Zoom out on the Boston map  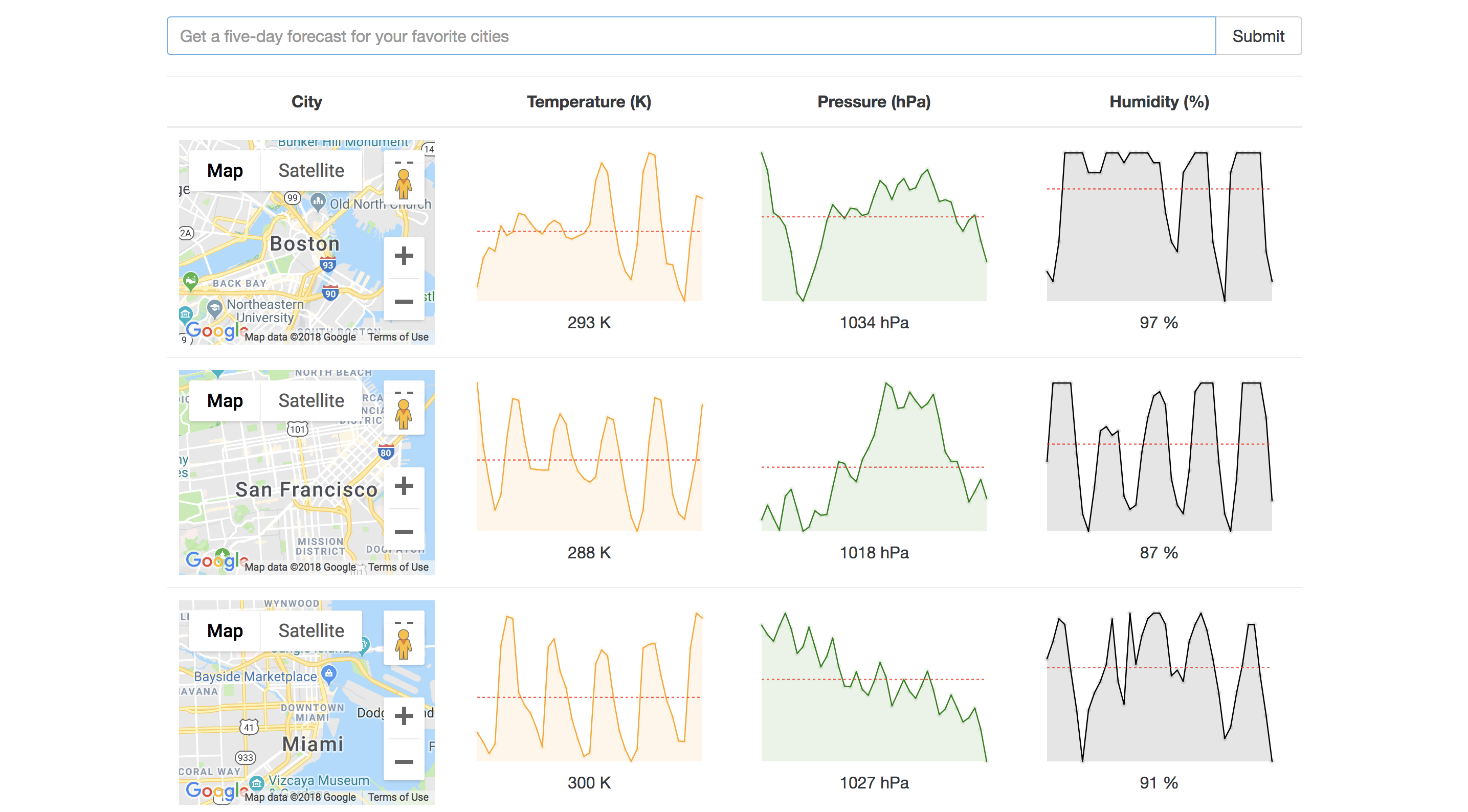click(x=404, y=301)
